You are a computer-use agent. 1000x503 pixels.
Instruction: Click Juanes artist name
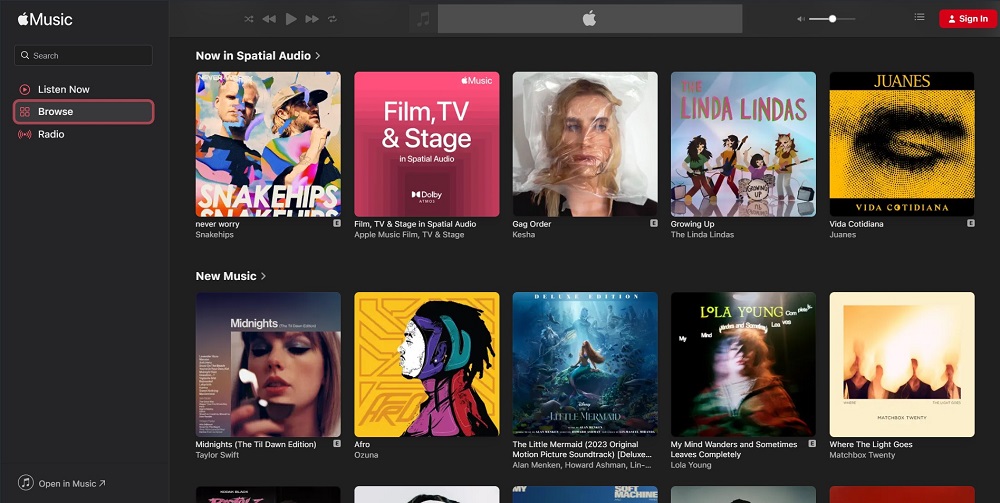pyautogui.click(x=842, y=235)
